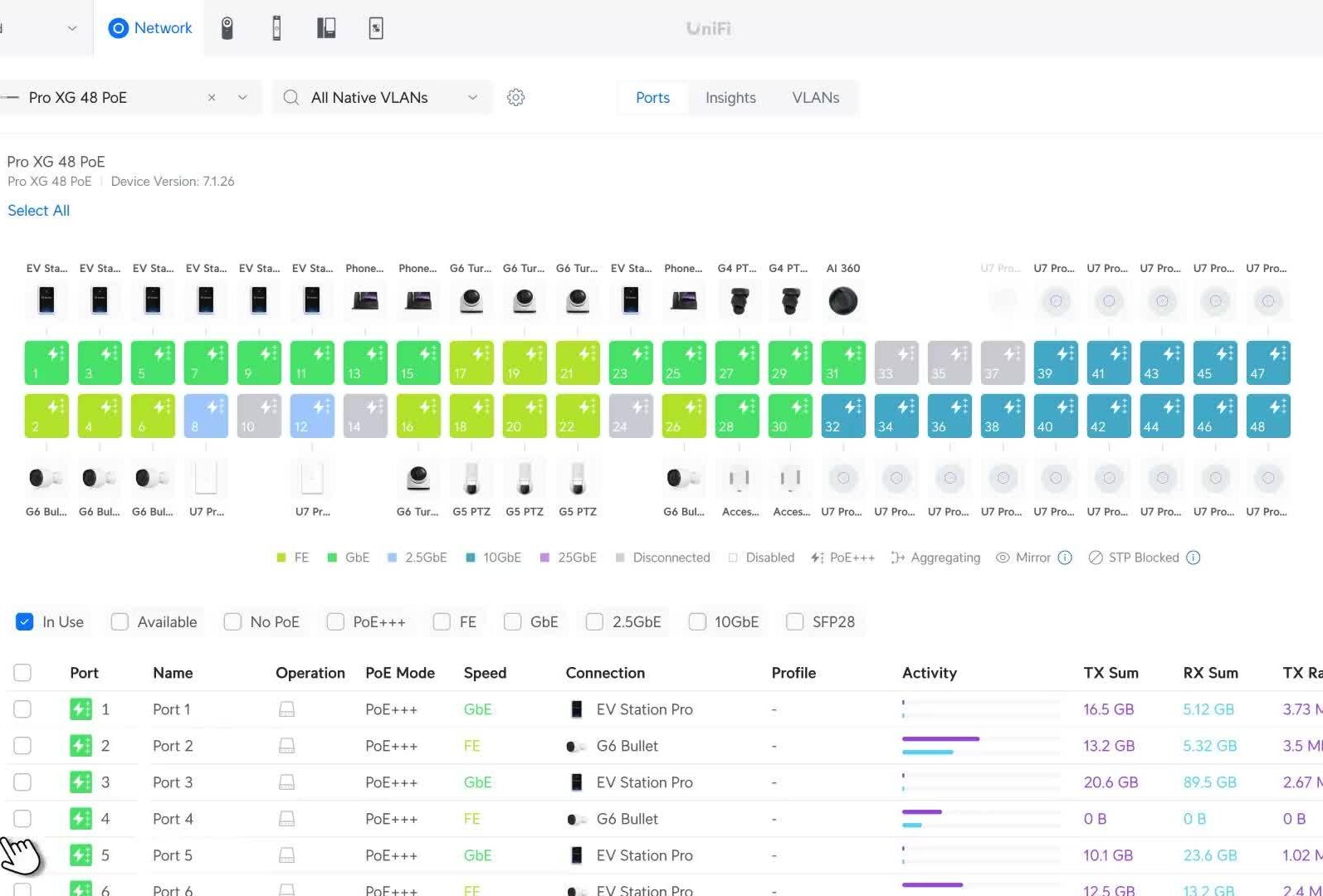Click the AI 360 camera device icon

[x=842, y=301]
